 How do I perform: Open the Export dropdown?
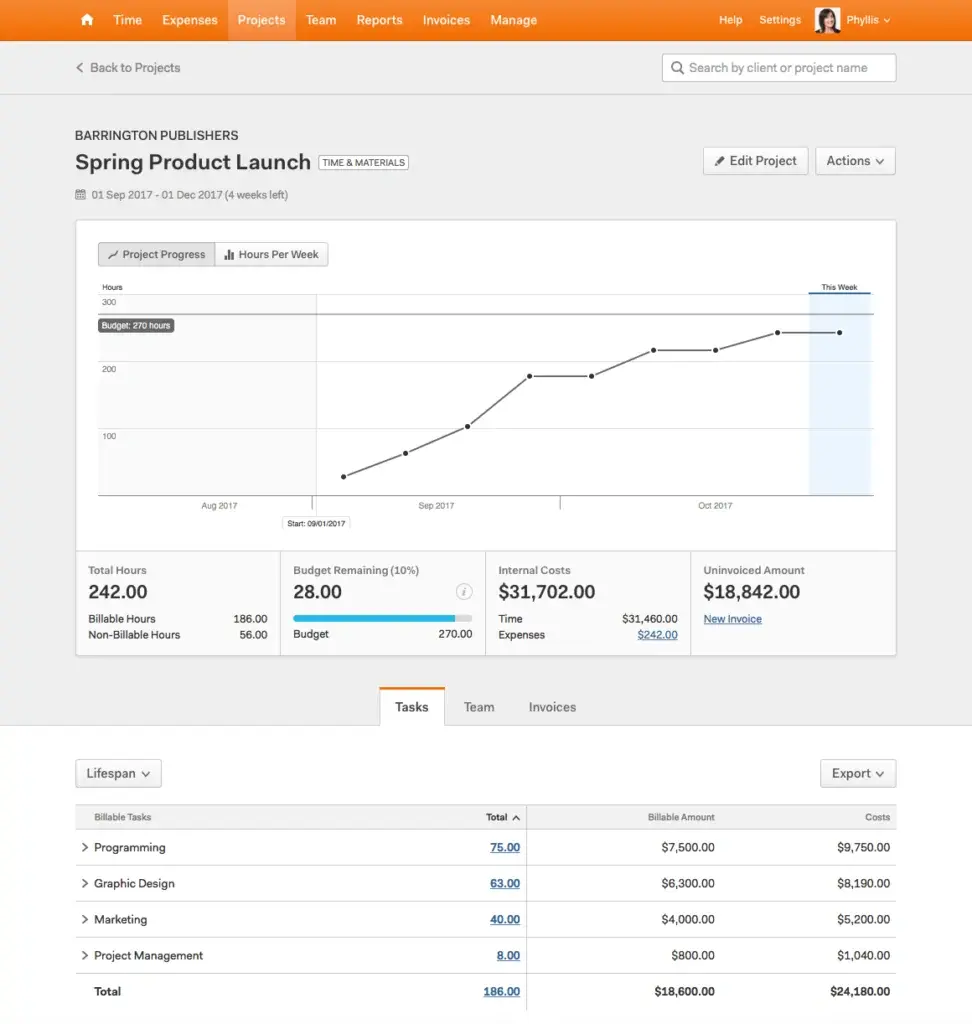(x=857, y=773)
